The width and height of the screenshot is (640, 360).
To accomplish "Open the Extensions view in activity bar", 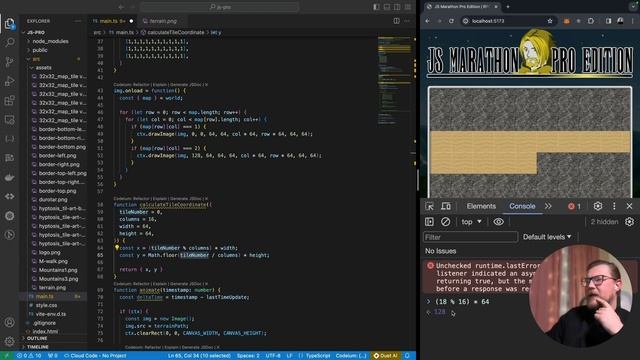I will click(9, 100).
